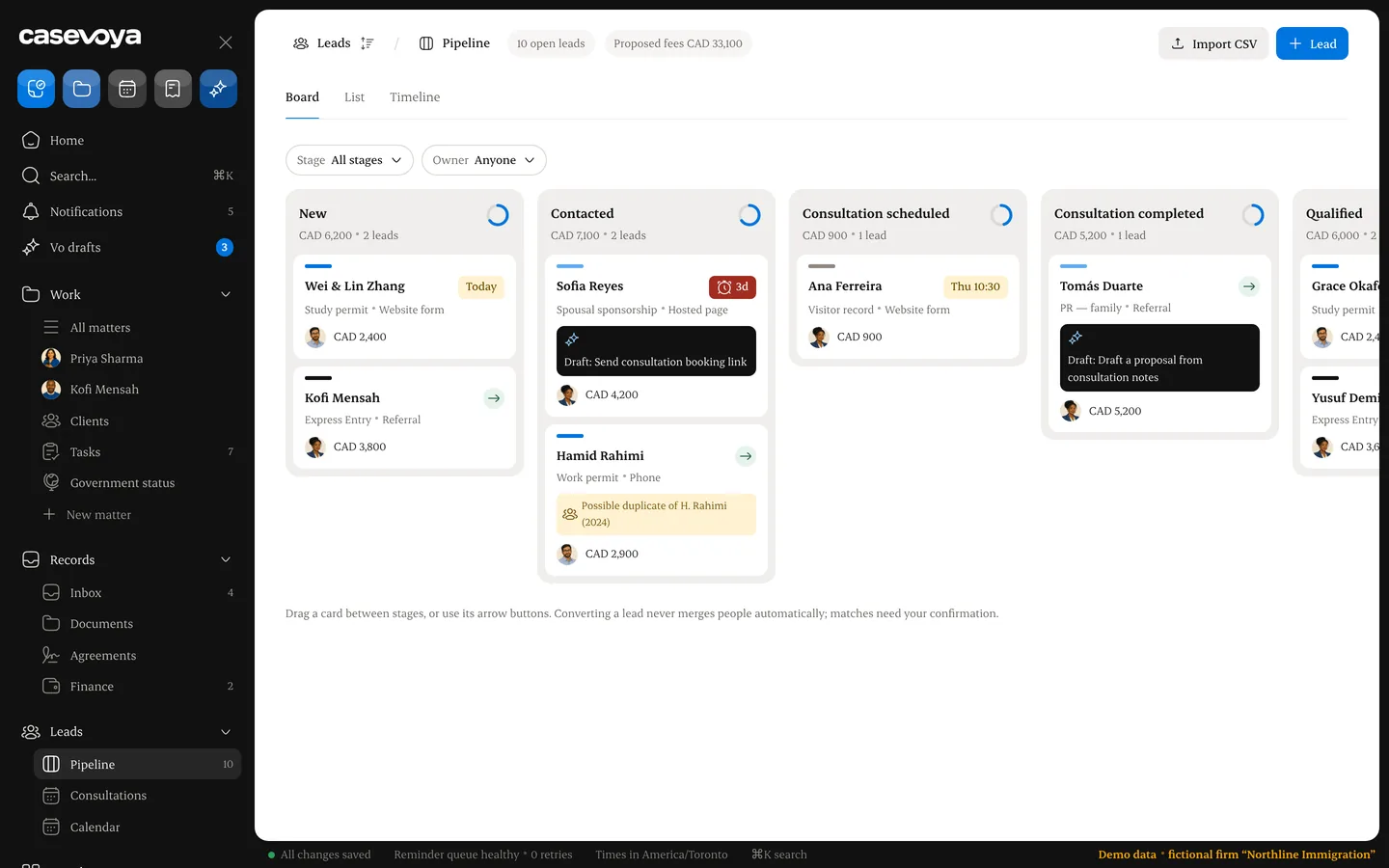Click the note-with-checkmark quick tile in sidebar
1389x868 pixels.
coord(36,89)
